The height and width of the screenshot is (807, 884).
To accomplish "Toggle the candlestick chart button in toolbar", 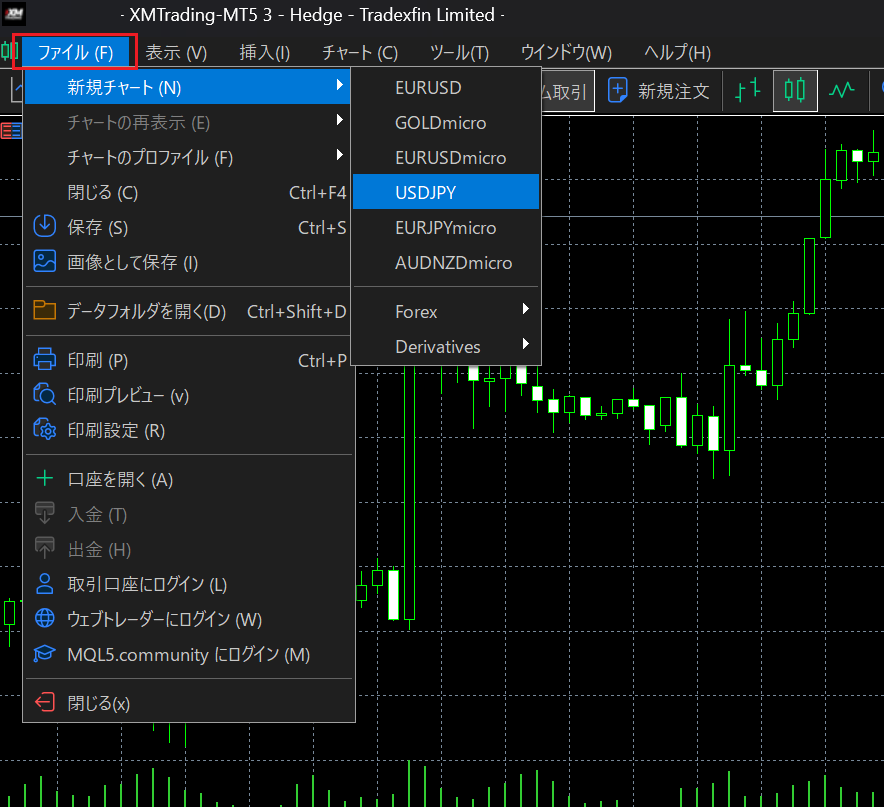I will 794,91.
